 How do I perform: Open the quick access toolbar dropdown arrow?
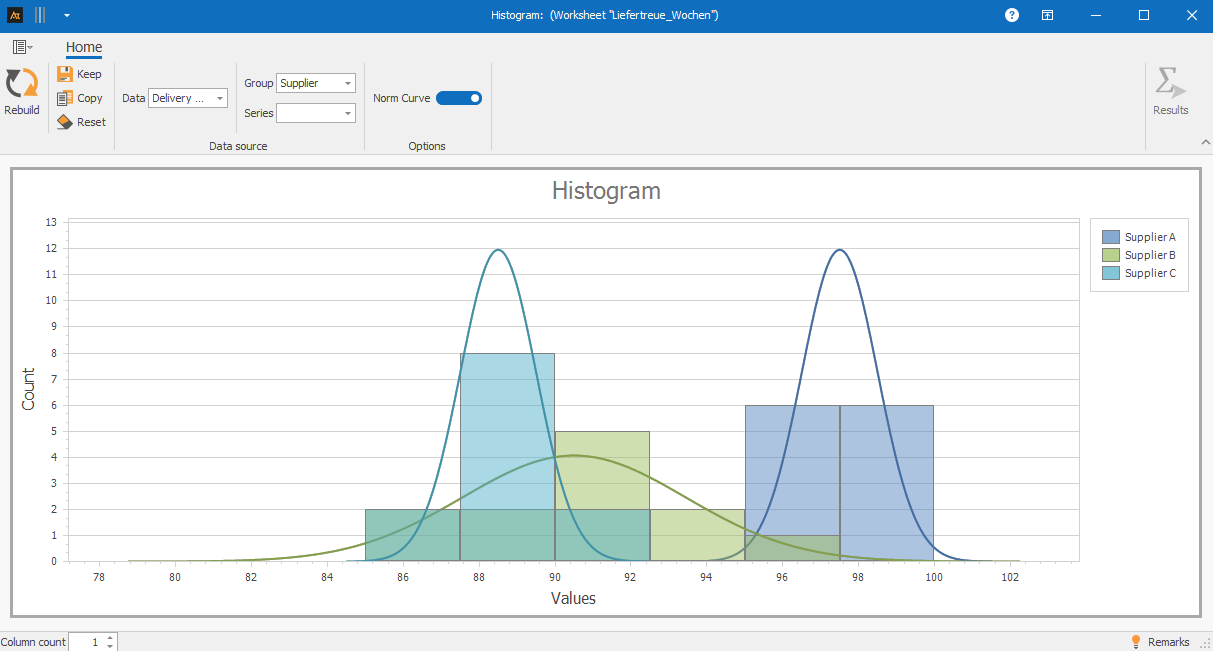(x=66, y=15)
